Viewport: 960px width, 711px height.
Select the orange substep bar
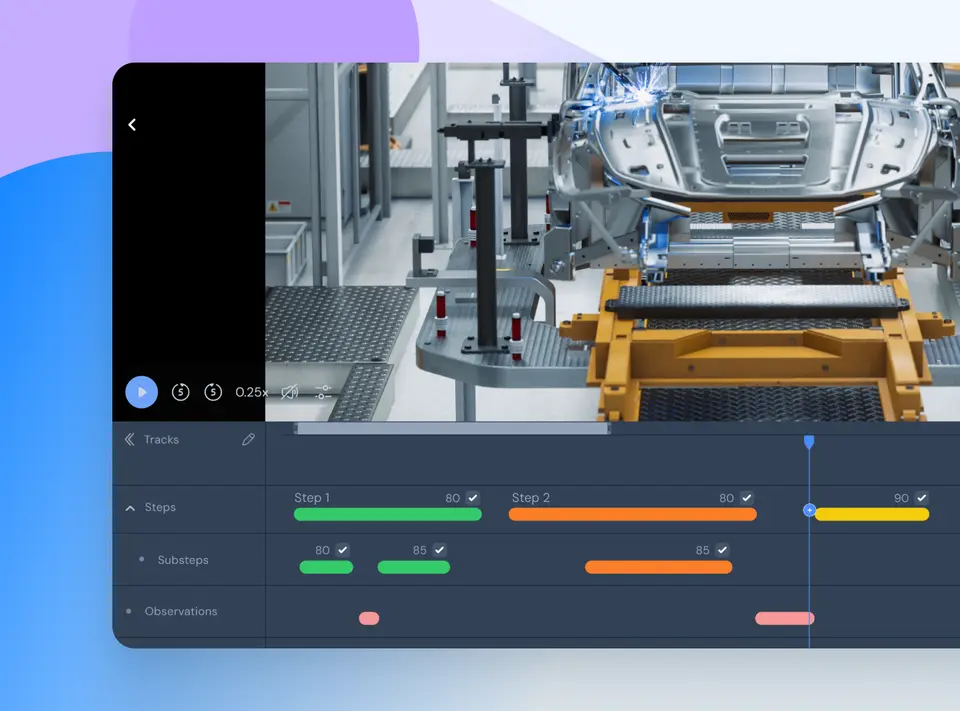click(x=659, y=567)
